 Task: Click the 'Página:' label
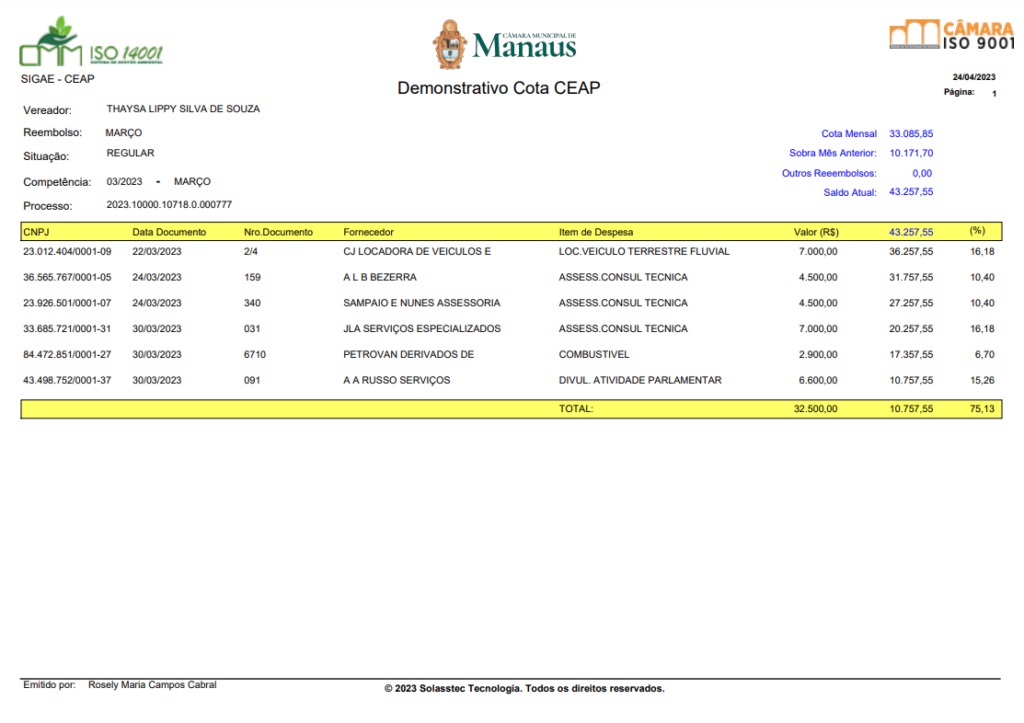point(959,92)
